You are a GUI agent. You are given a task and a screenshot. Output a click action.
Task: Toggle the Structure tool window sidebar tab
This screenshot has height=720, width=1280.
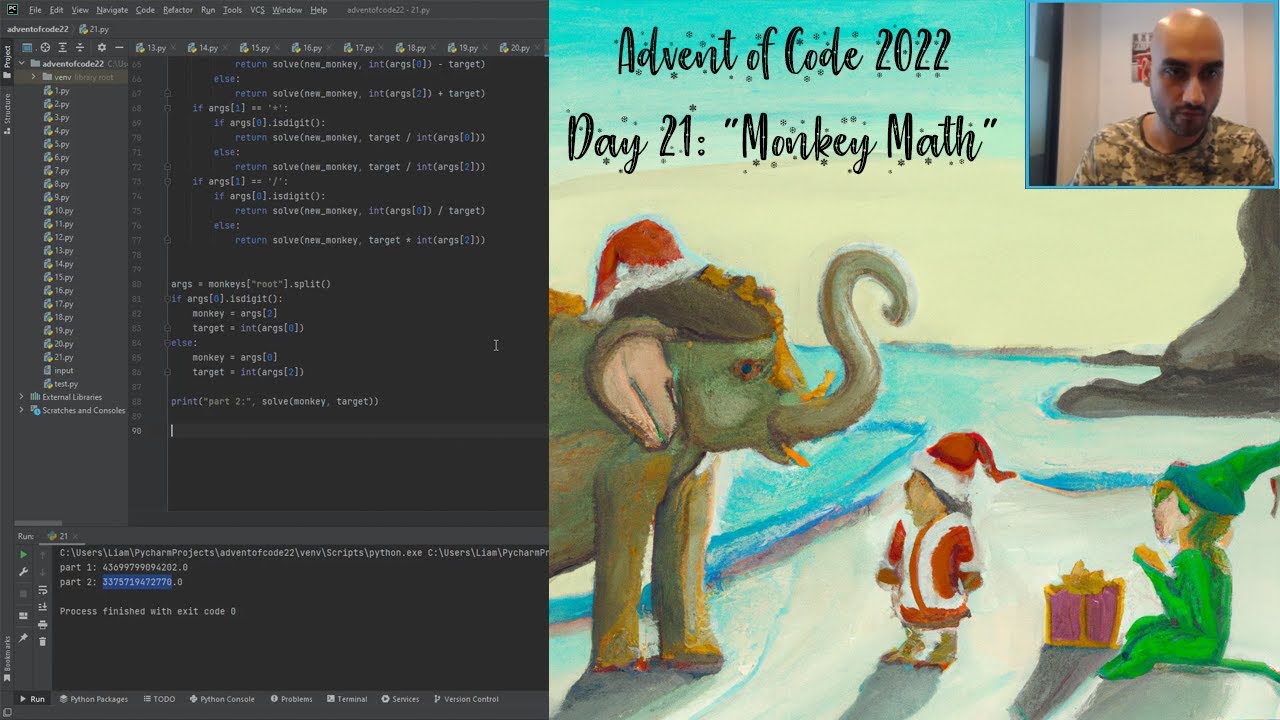[x=6, y=114]
